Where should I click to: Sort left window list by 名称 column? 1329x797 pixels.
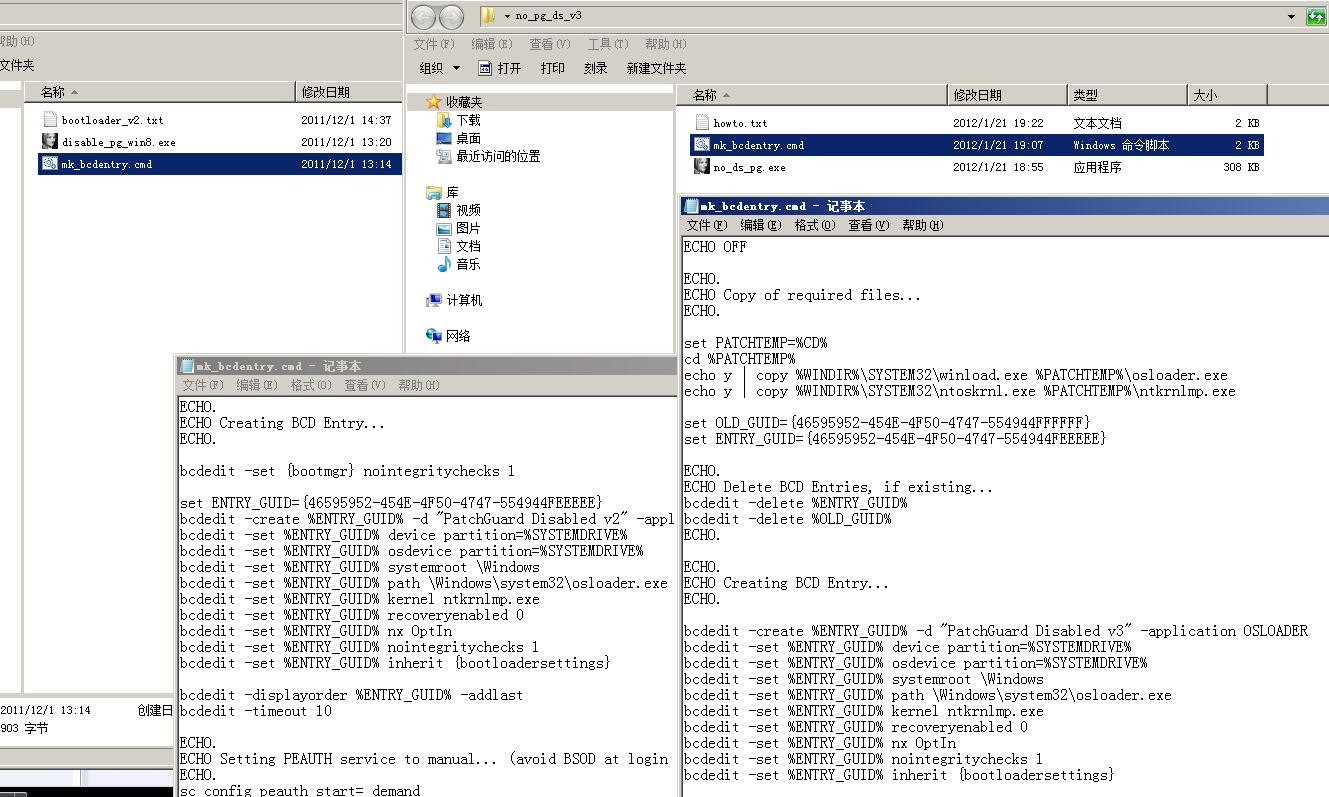pyautogui.click(x=160, y=92)
